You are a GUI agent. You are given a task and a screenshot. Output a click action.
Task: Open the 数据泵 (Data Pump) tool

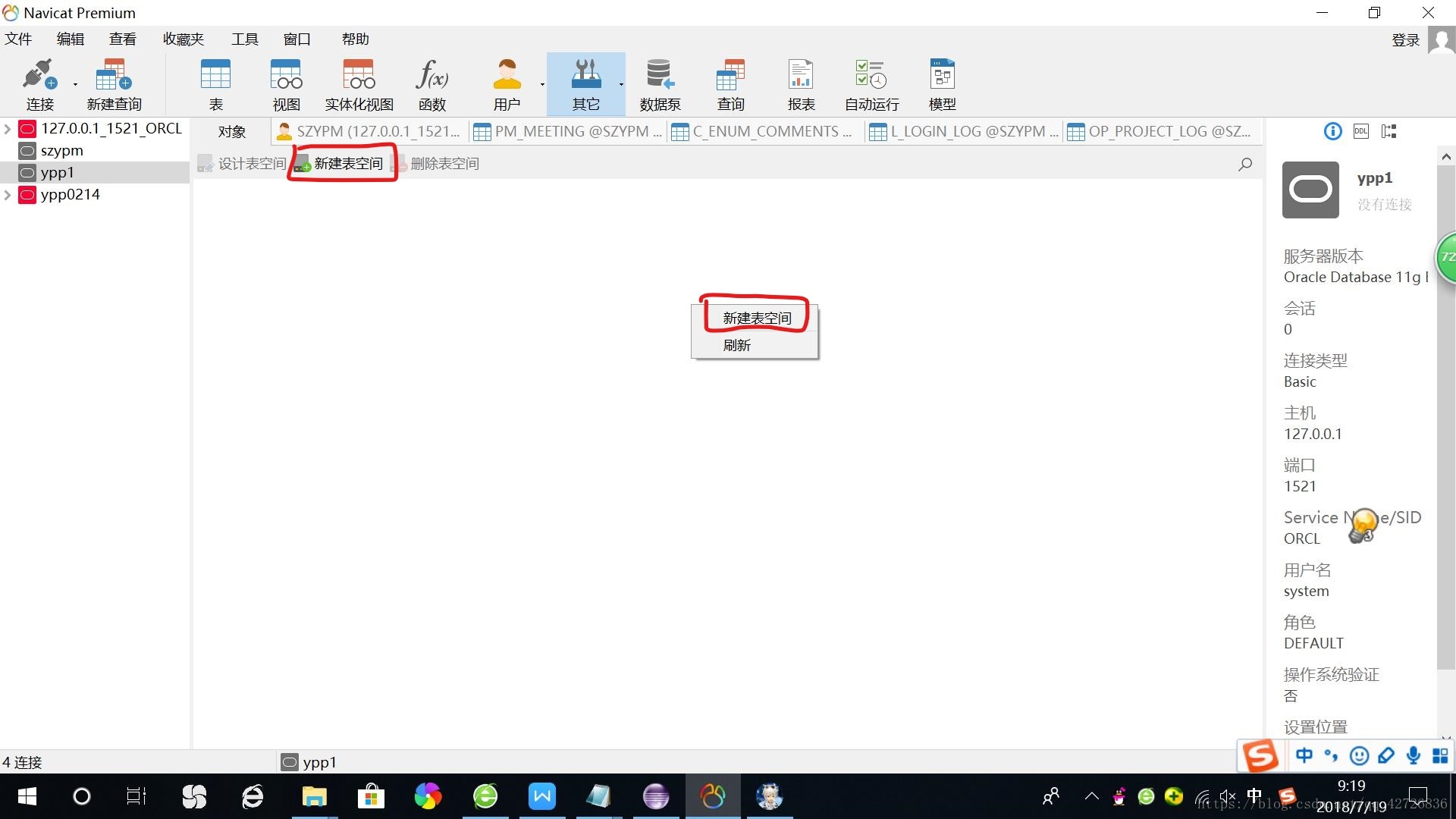coord(659,83)
